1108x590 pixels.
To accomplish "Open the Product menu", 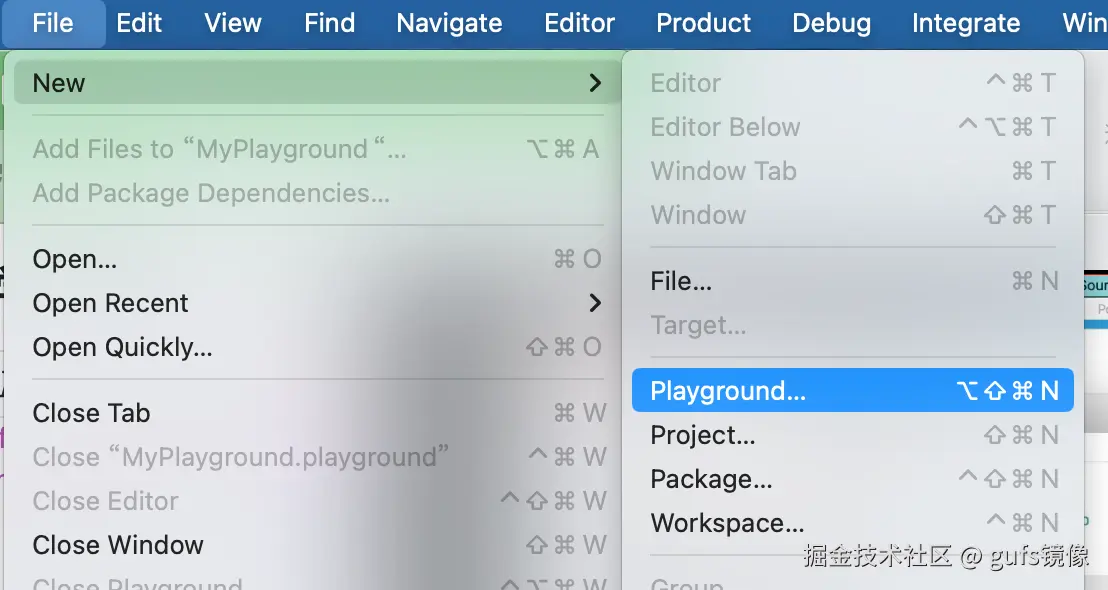I will click(x=703, y=23).
